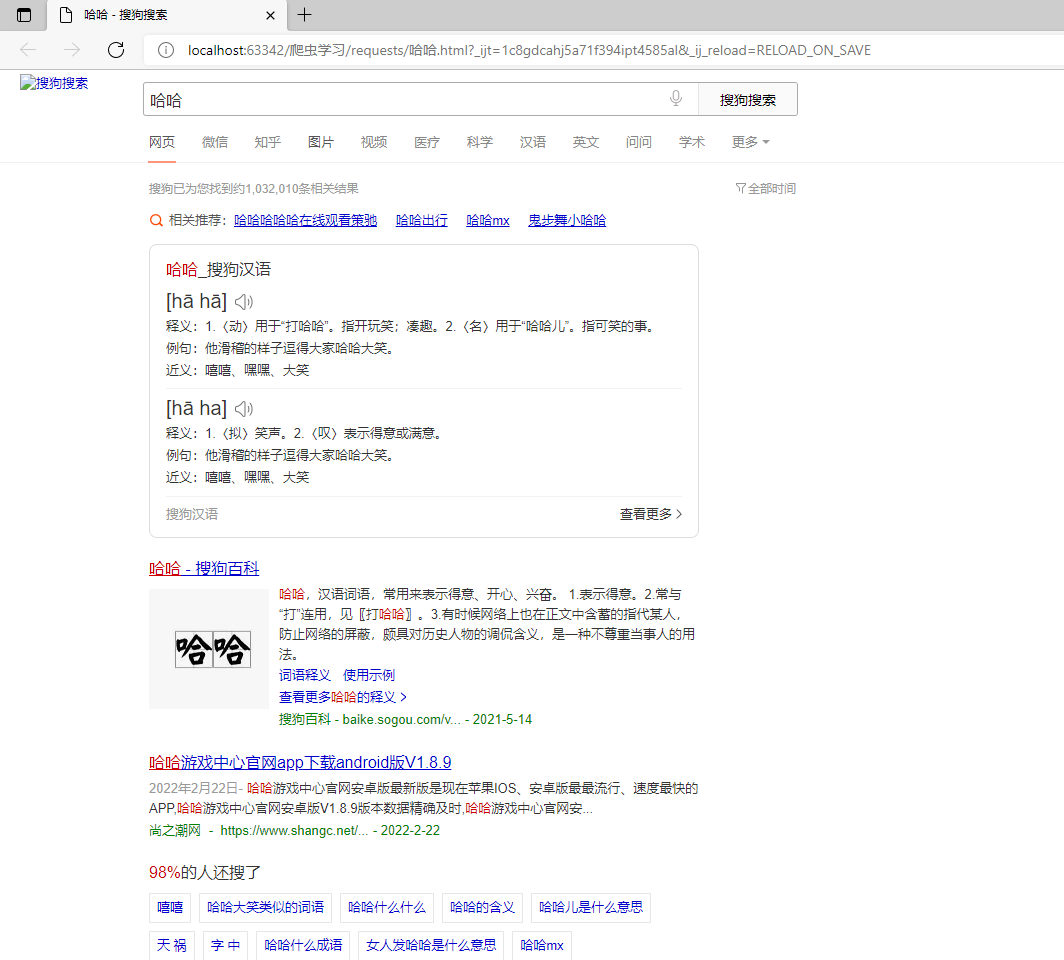The image size is (1064, 960).
Task: Click the 搜狗已为您找到约1,032,010条相关结果 count text
Action: point(254,189)
